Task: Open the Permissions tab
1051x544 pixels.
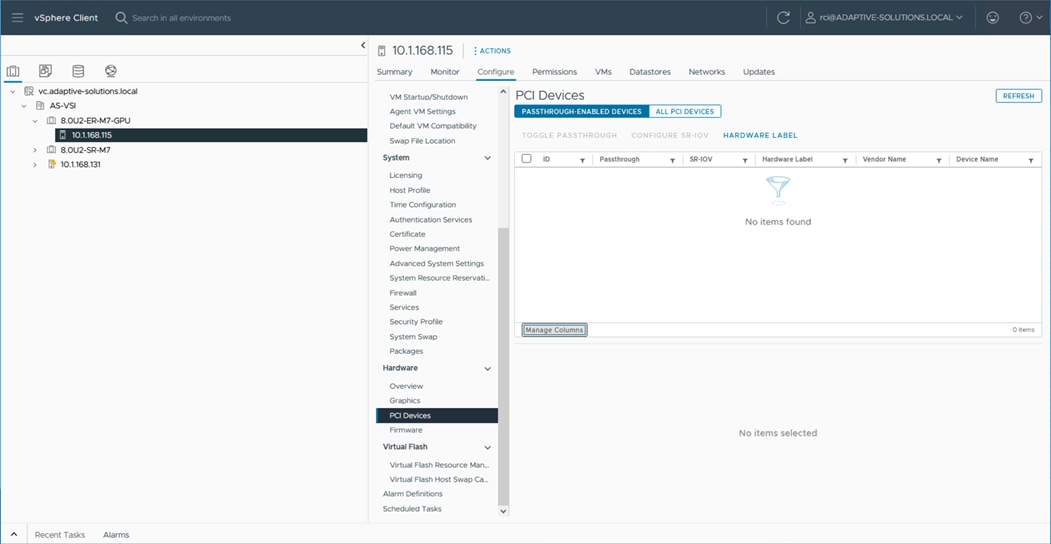Action: tap(554, 72)
